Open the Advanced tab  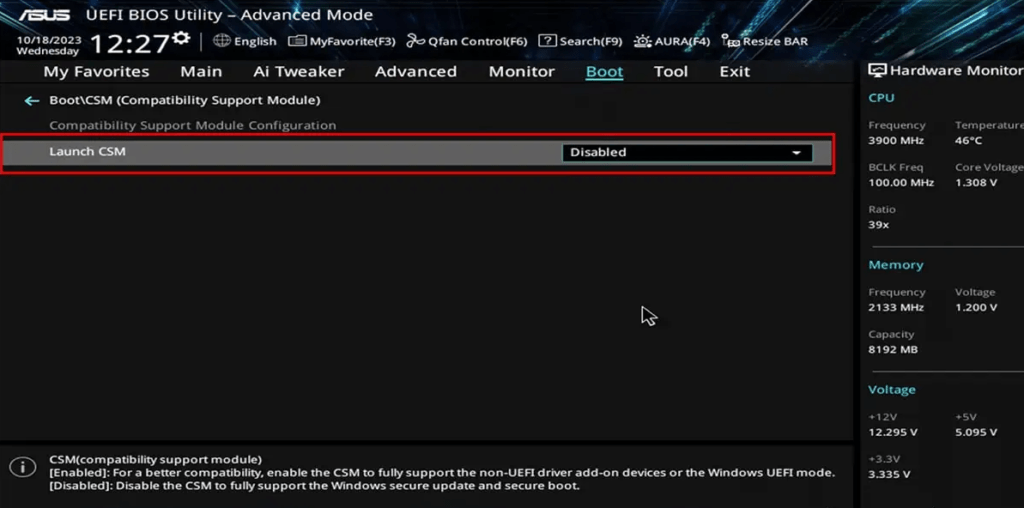point(415,72)
